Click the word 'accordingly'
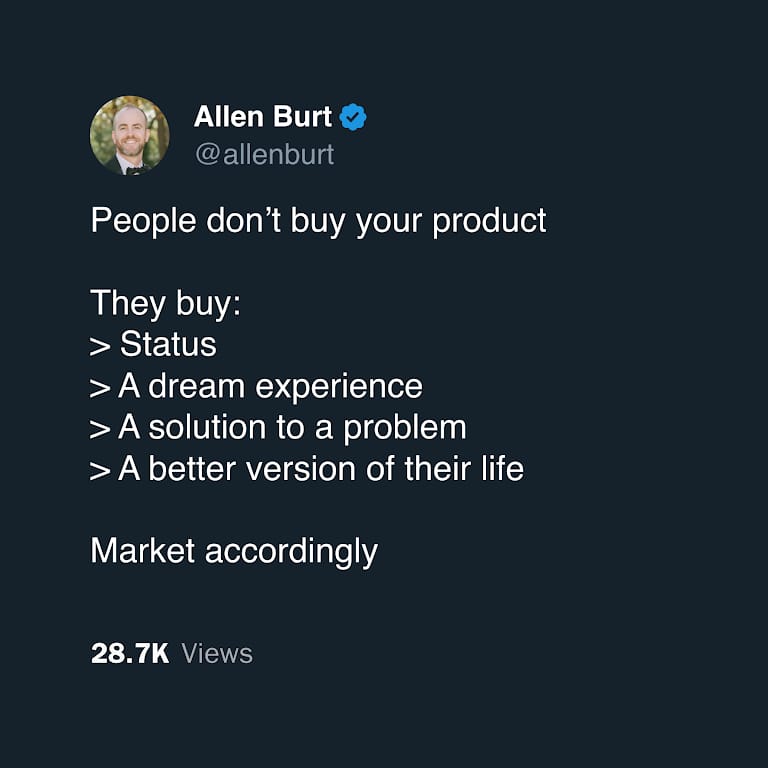 coord(291,553)
